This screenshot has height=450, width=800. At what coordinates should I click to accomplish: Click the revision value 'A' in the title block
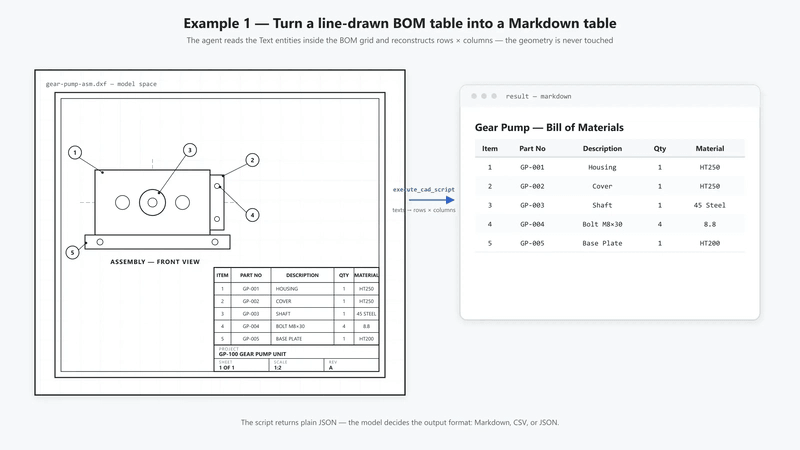tap(331, 367)
